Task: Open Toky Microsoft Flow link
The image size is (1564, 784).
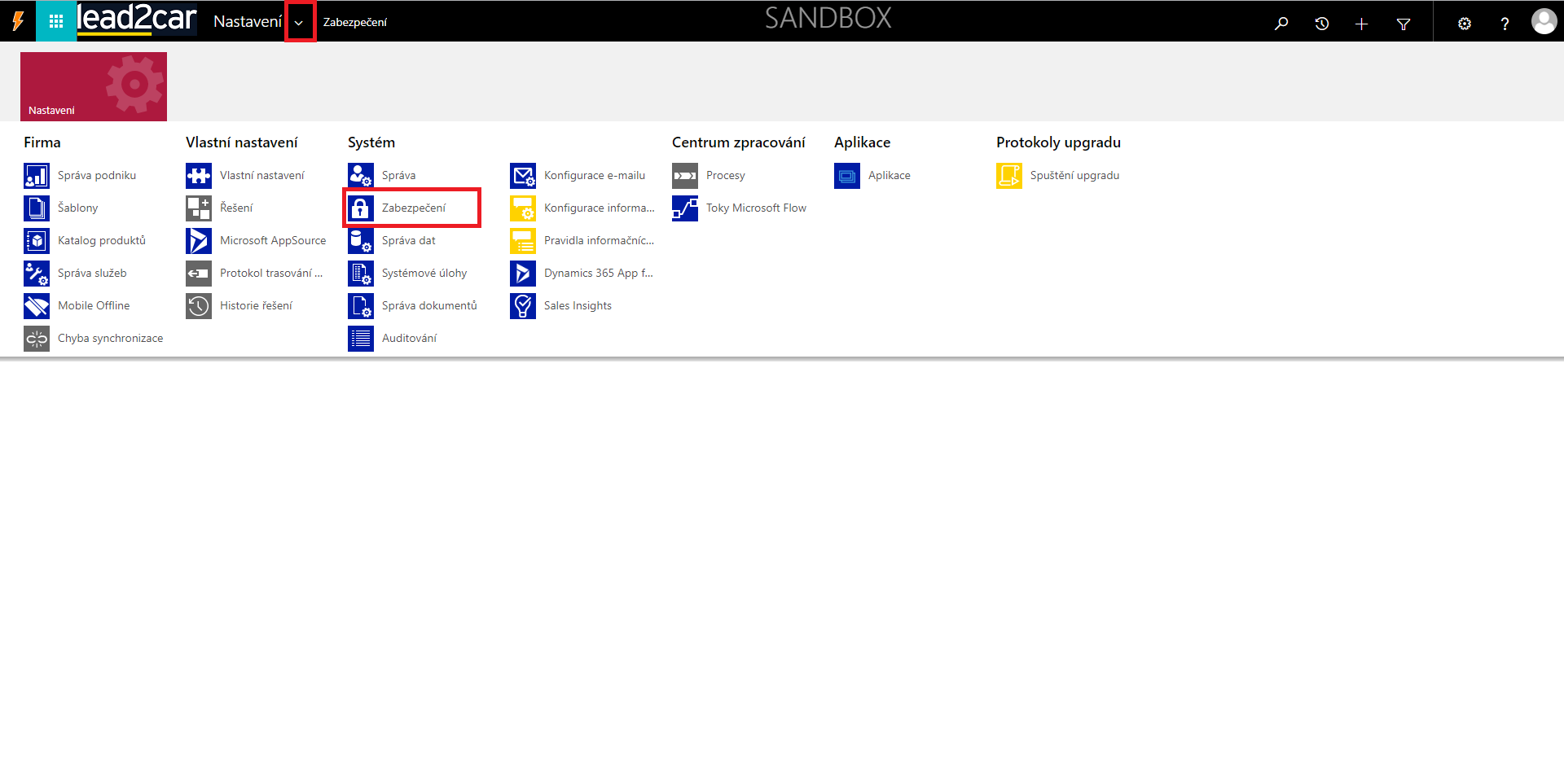Action: coord(755,208)
